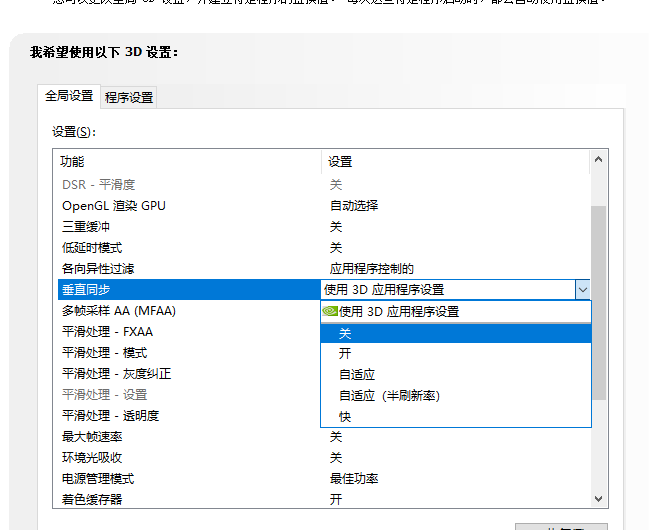Click the highlighted 垂直同步 feature name
The width and height of the screenshot is (649, 530).
tap(86, 290)
